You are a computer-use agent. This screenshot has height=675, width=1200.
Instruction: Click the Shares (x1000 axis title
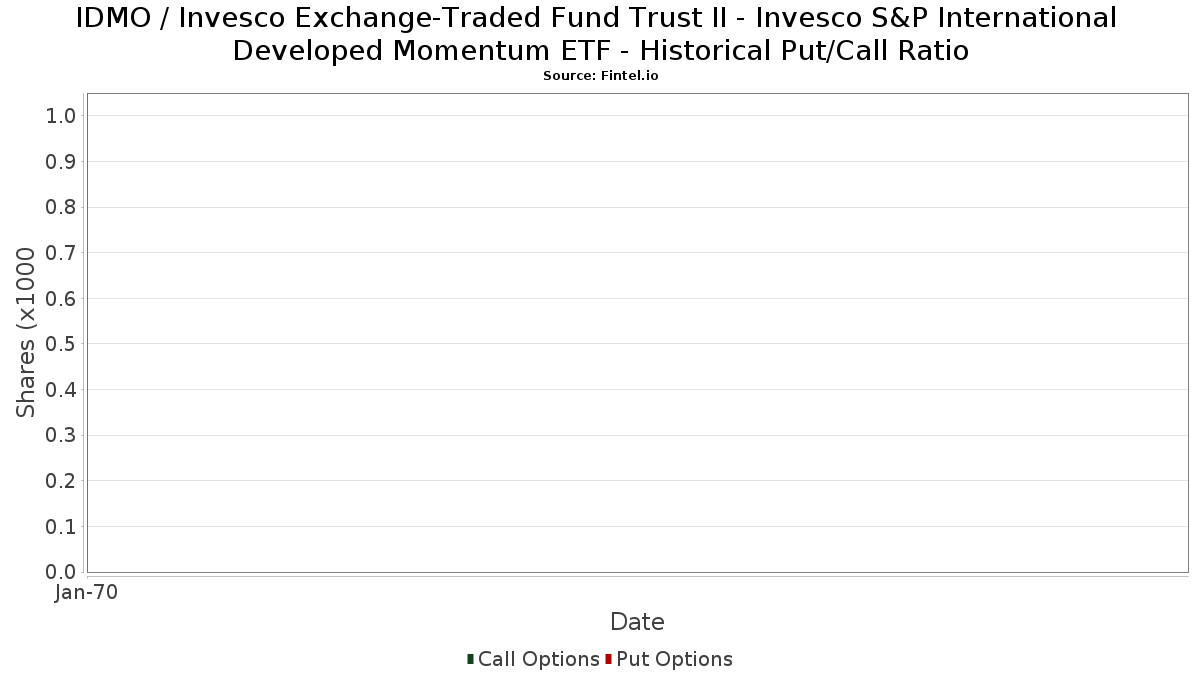[x=26, y=333]
